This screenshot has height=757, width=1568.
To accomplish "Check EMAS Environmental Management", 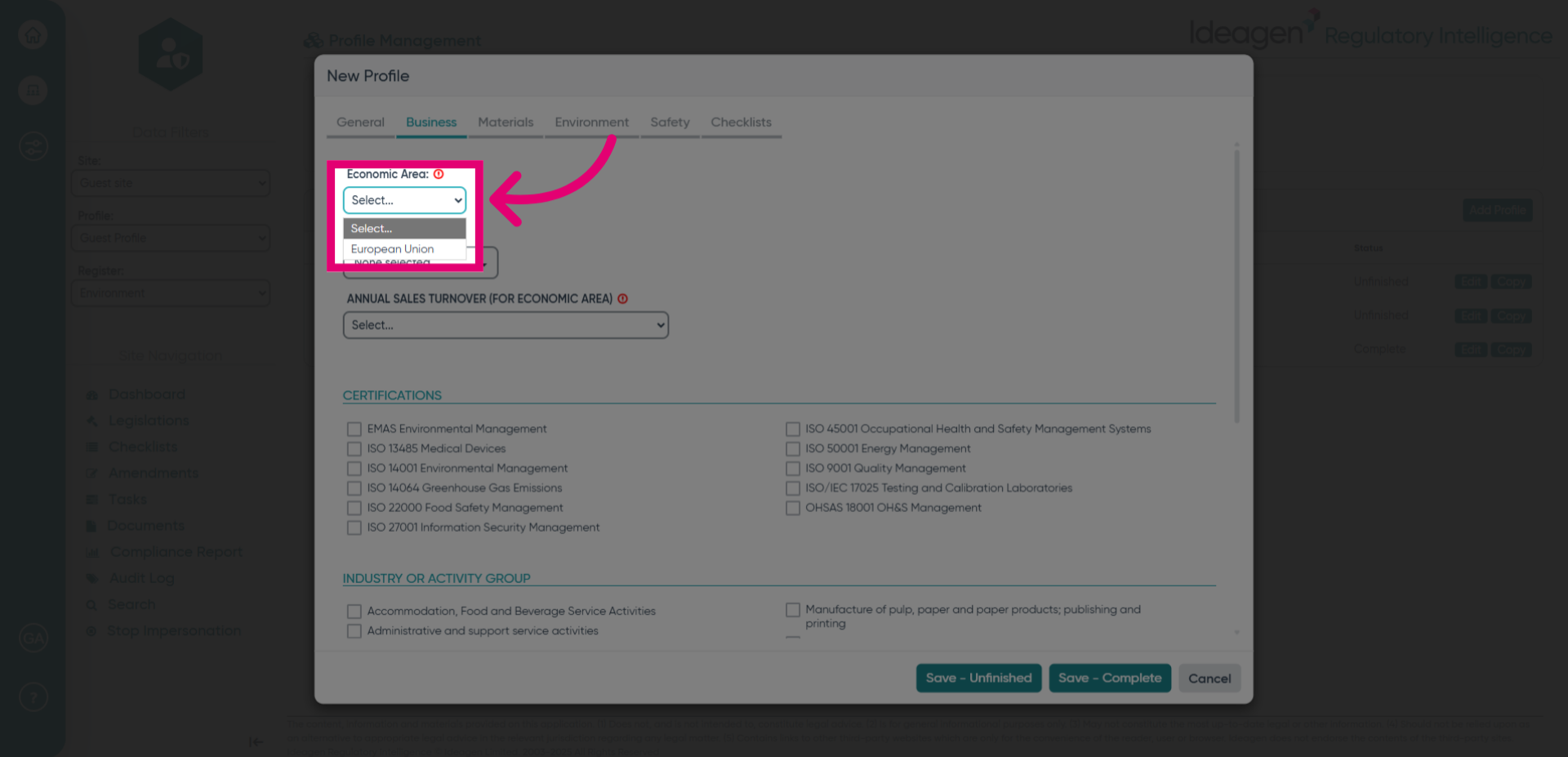I will (354, 429).
